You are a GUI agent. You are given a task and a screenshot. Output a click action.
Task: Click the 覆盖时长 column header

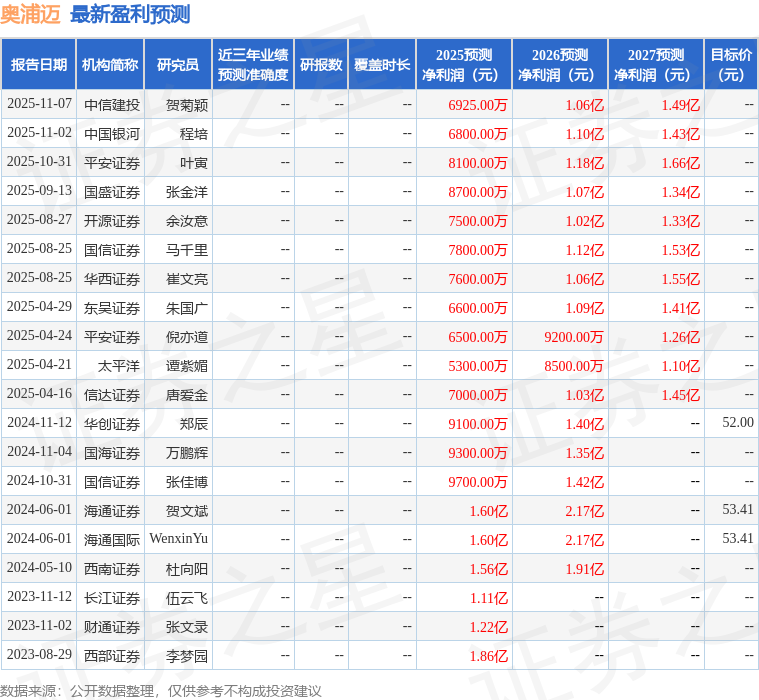pyautogui.click(x=382, y=64)
